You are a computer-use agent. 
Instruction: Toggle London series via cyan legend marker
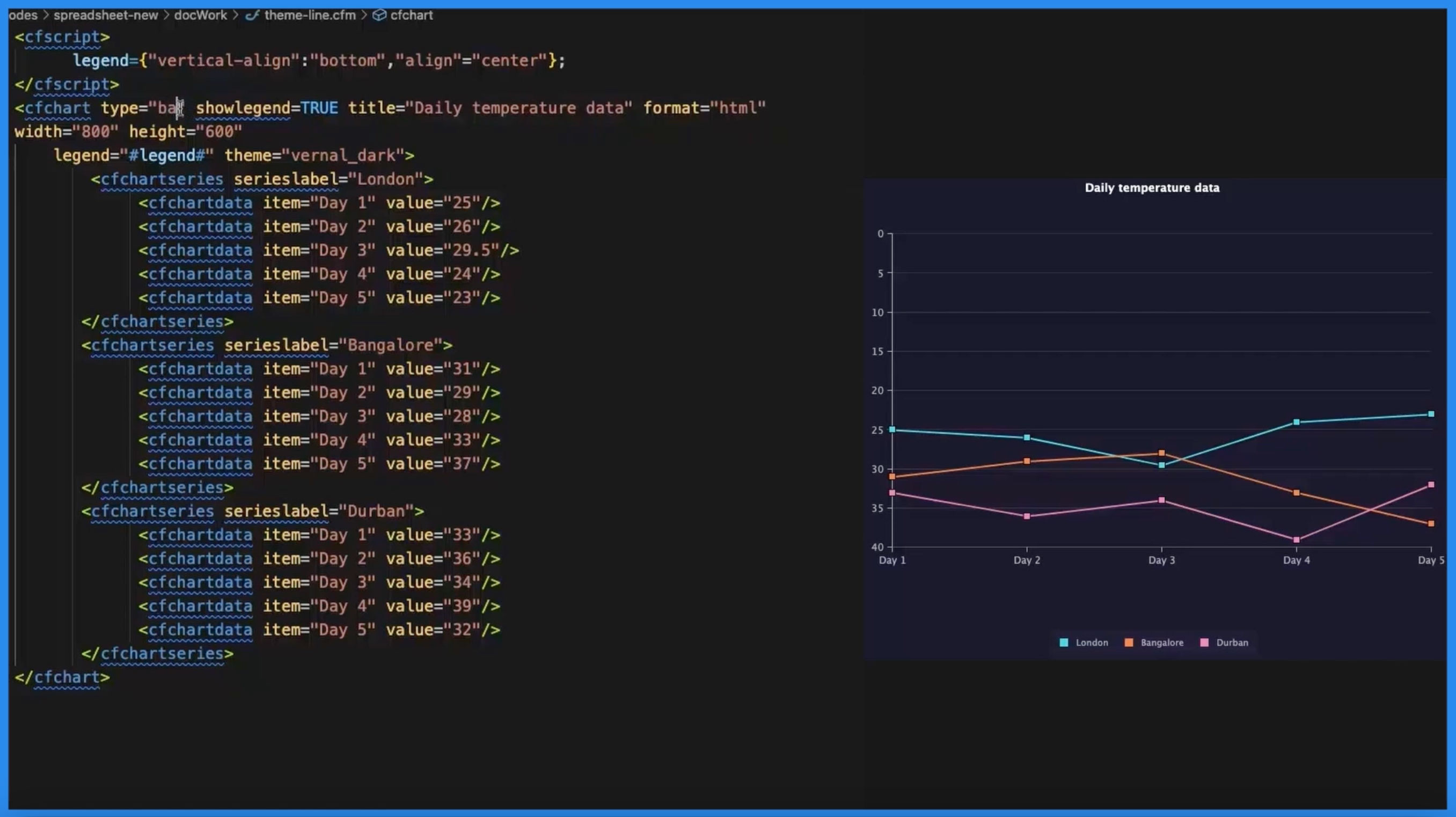(x=1064, y=643)
